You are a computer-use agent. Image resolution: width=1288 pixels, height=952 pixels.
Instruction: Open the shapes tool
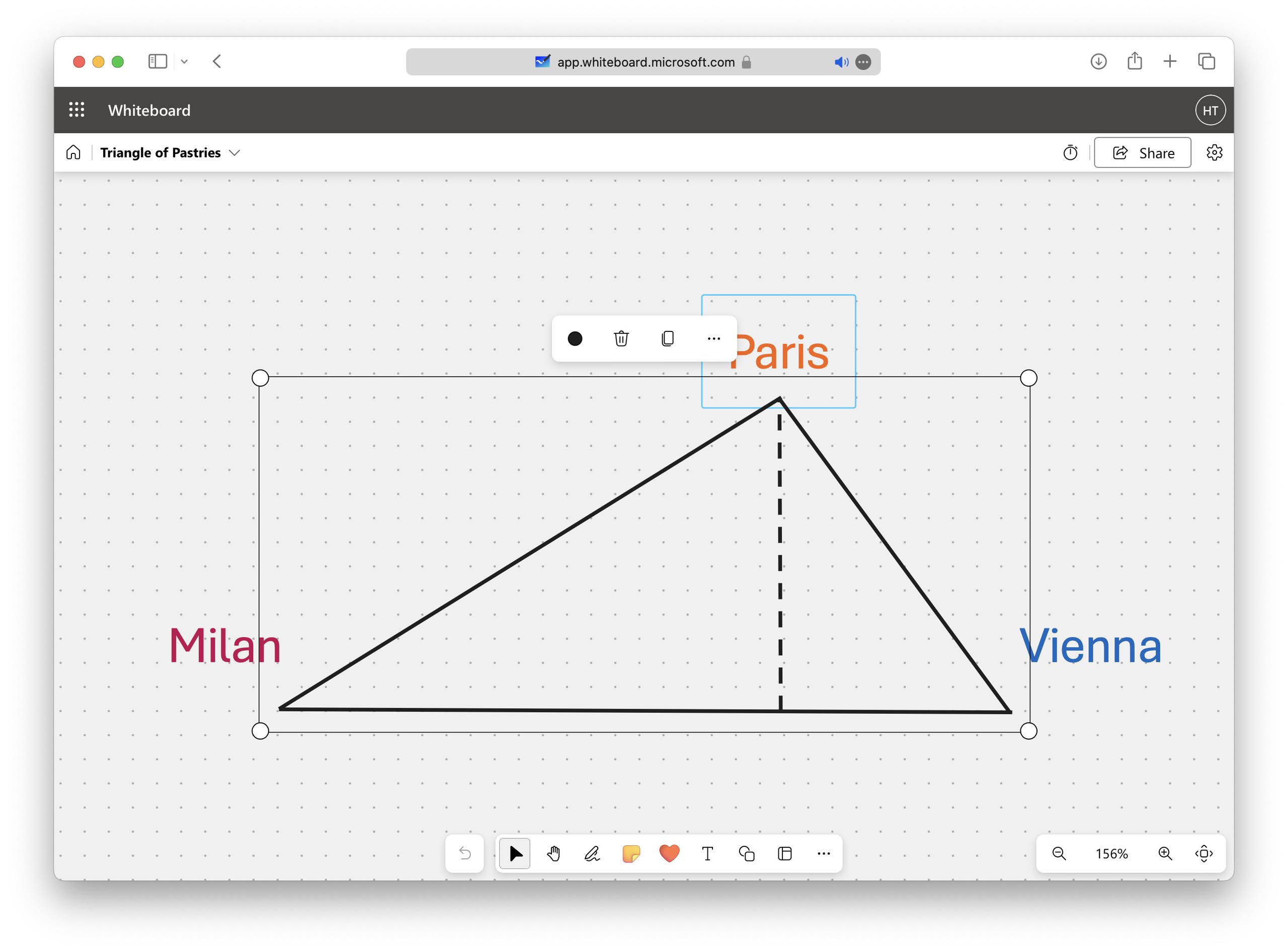point(746,853)
